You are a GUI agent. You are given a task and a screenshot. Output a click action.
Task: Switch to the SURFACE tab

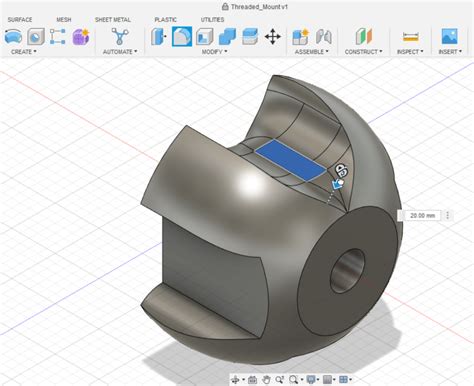coord(20,20)
